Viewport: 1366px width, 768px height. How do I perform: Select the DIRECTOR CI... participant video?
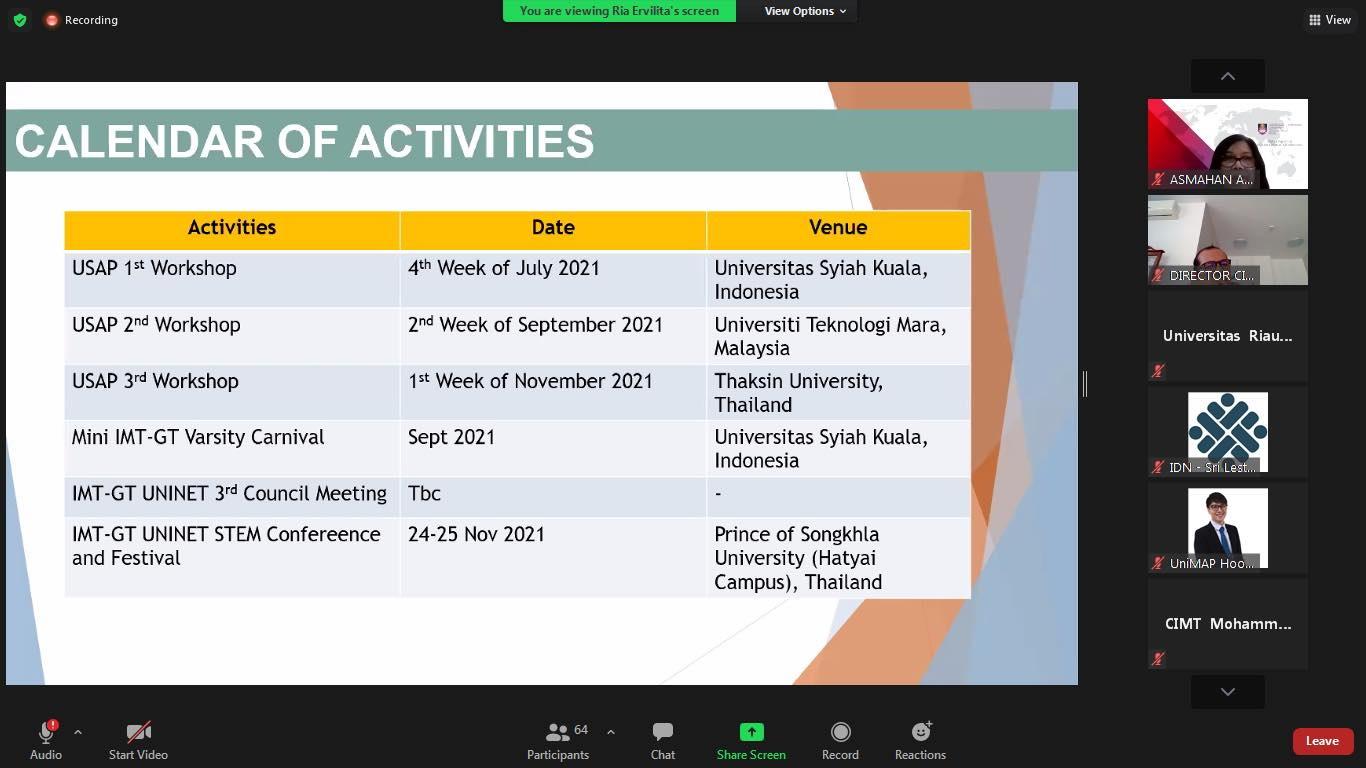click(1228, 240)
